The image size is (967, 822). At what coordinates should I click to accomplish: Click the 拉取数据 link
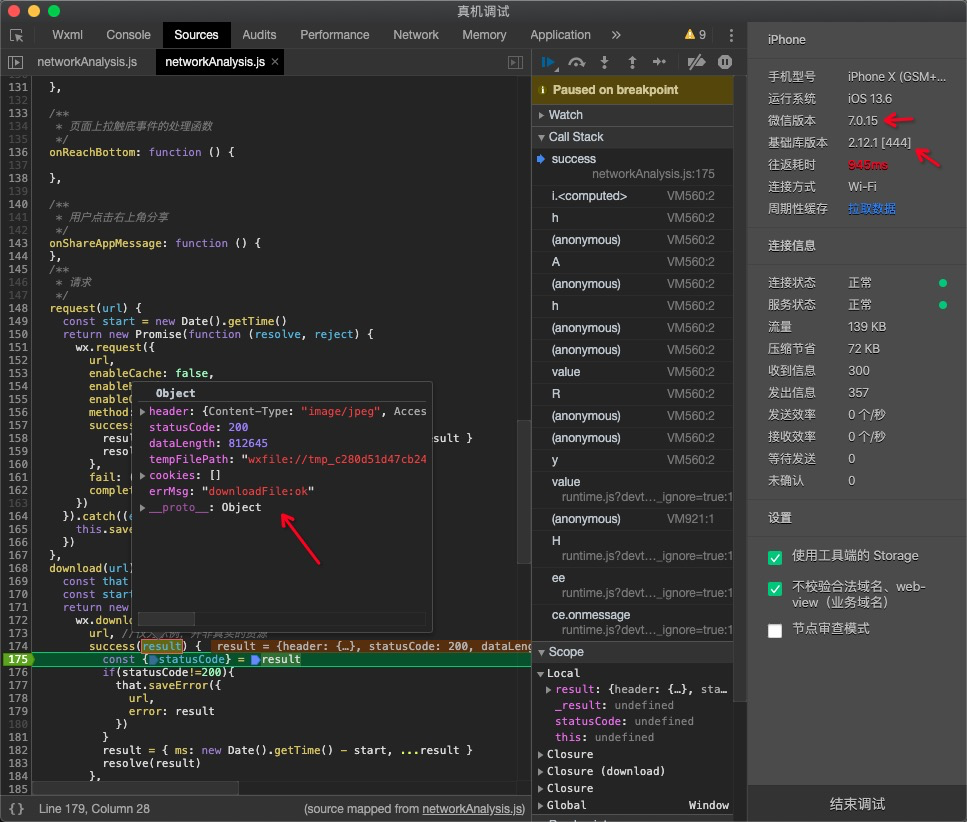pos(871,208)
